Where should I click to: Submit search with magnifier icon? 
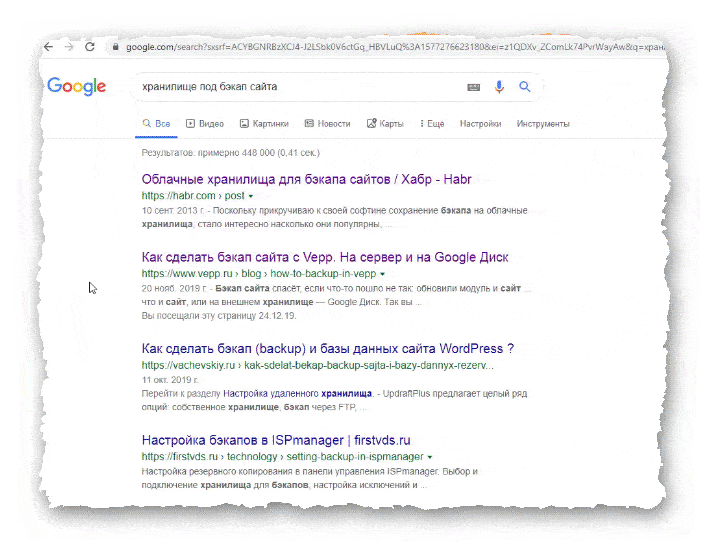click(524, 87)
